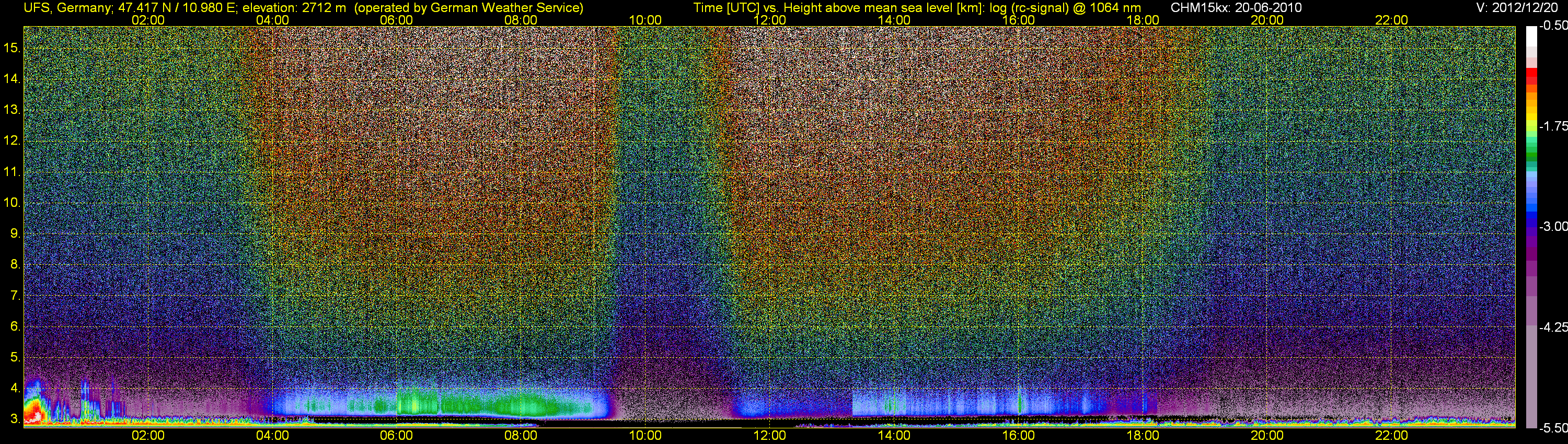The image size is (1568, 444).
Task: Click the 06:00 label on top time axis
Action: pos(396,20)
